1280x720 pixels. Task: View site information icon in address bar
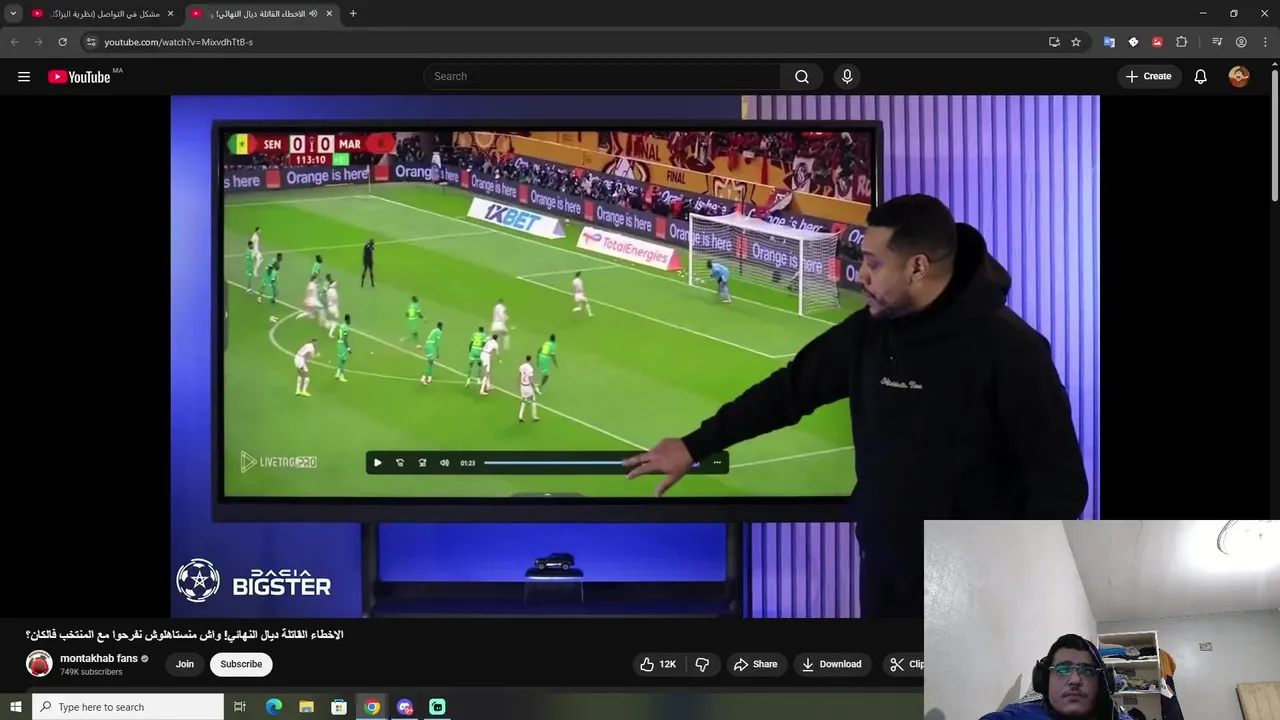click(x=90, y=42)
